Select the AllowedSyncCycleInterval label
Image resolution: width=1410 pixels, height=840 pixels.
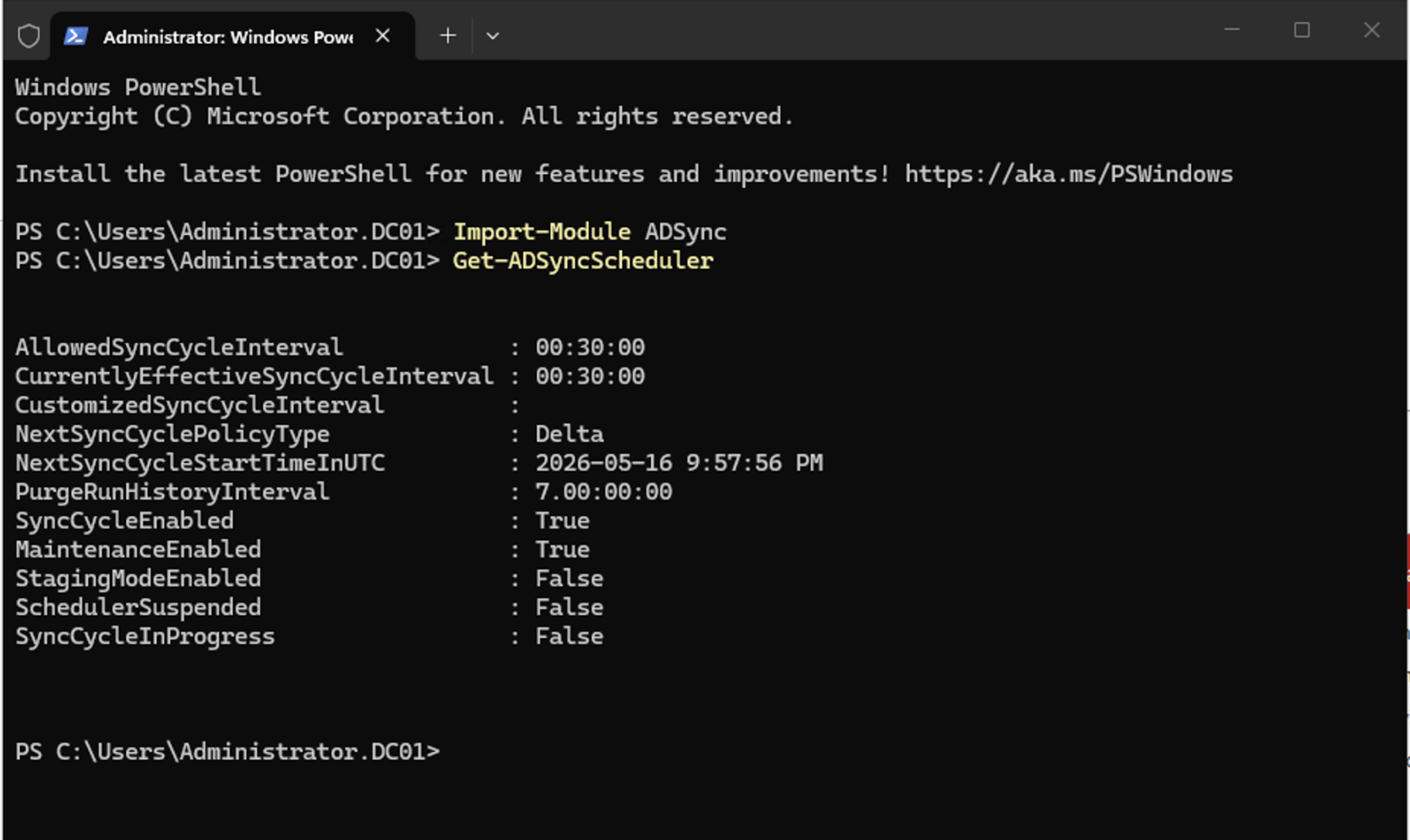[x=179, y=347]
